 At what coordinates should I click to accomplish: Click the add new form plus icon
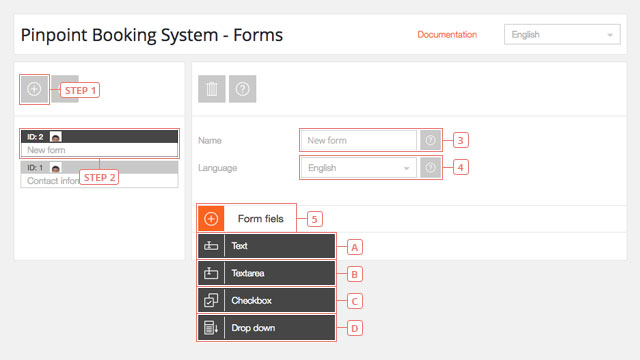pos(34,89)
